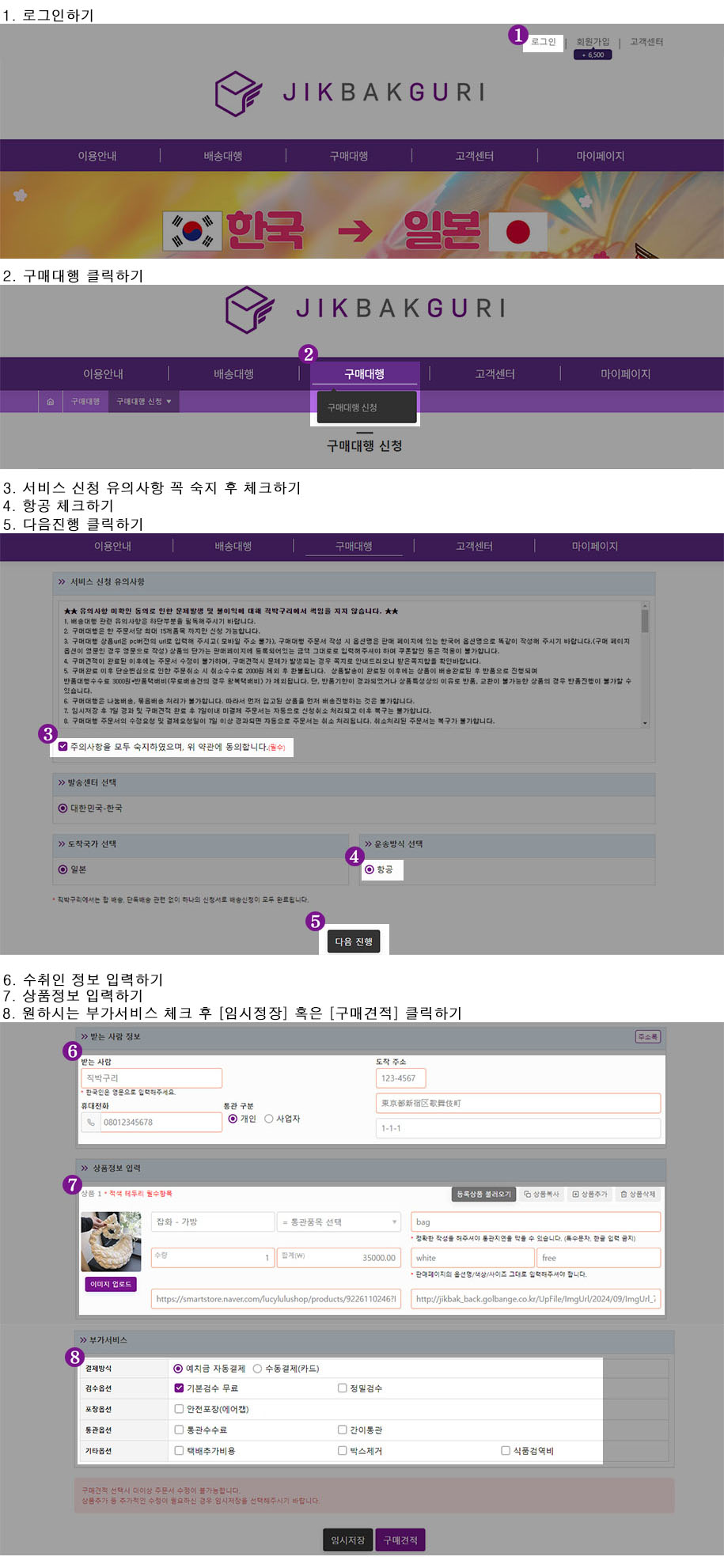
Task: Click the highlighted 구매대행 tab with open dropdown
Action: pos(365,373)
